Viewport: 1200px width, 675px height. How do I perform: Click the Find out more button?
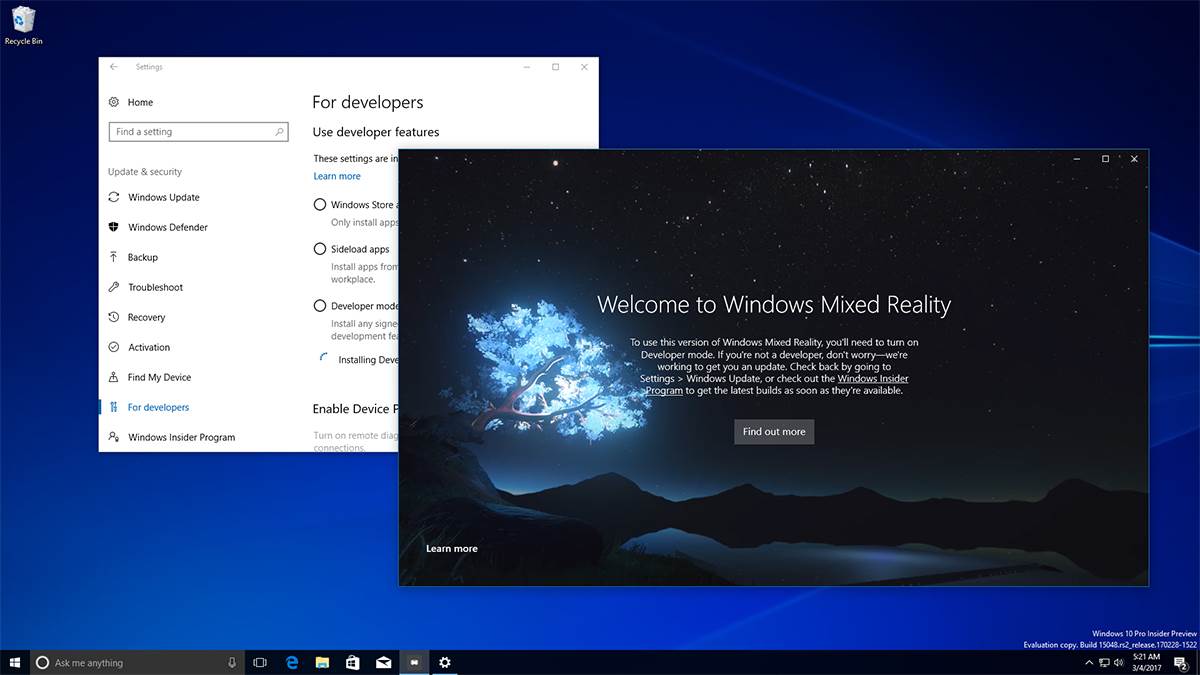tap(774, 432)
